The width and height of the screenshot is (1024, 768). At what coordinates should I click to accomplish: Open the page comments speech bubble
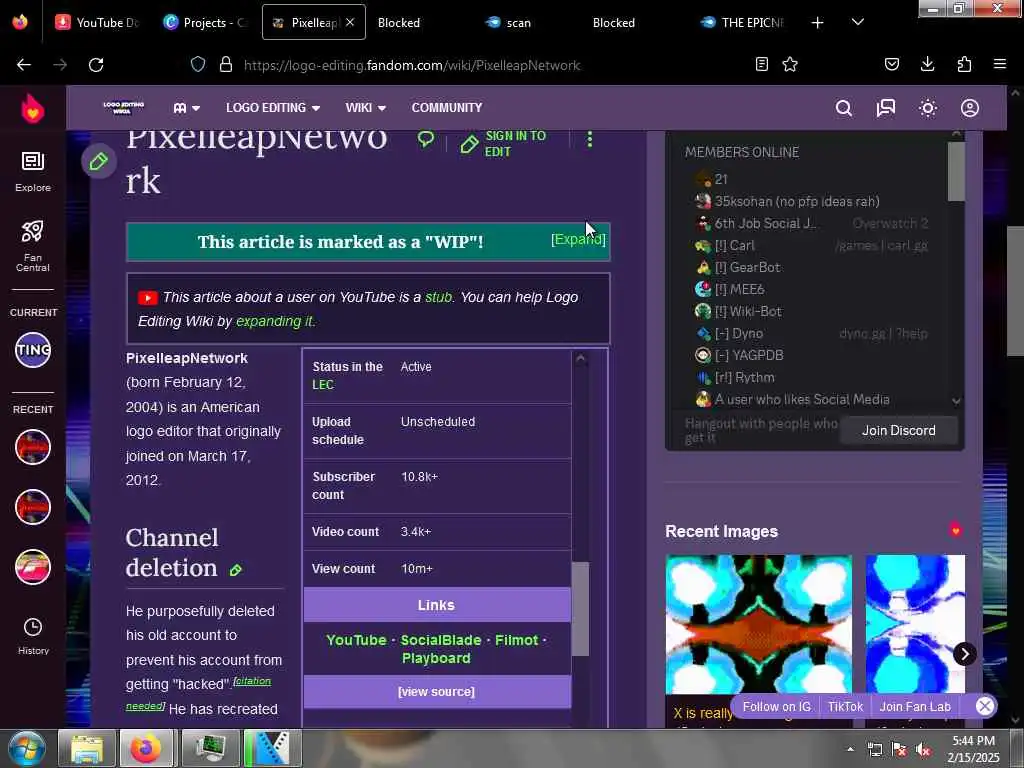[x=426, y=138]
